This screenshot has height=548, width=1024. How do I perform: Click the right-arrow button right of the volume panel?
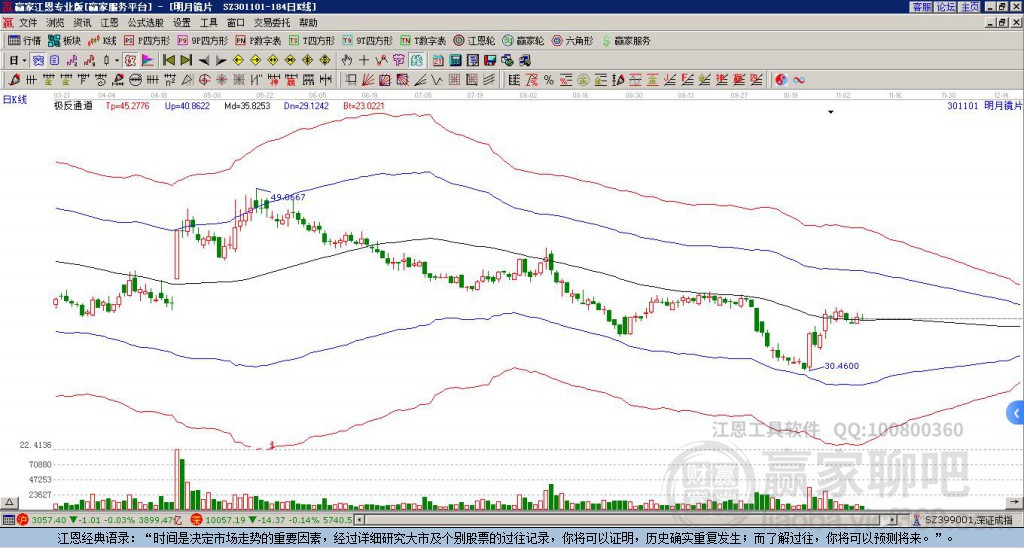(x=1014, y=502)
